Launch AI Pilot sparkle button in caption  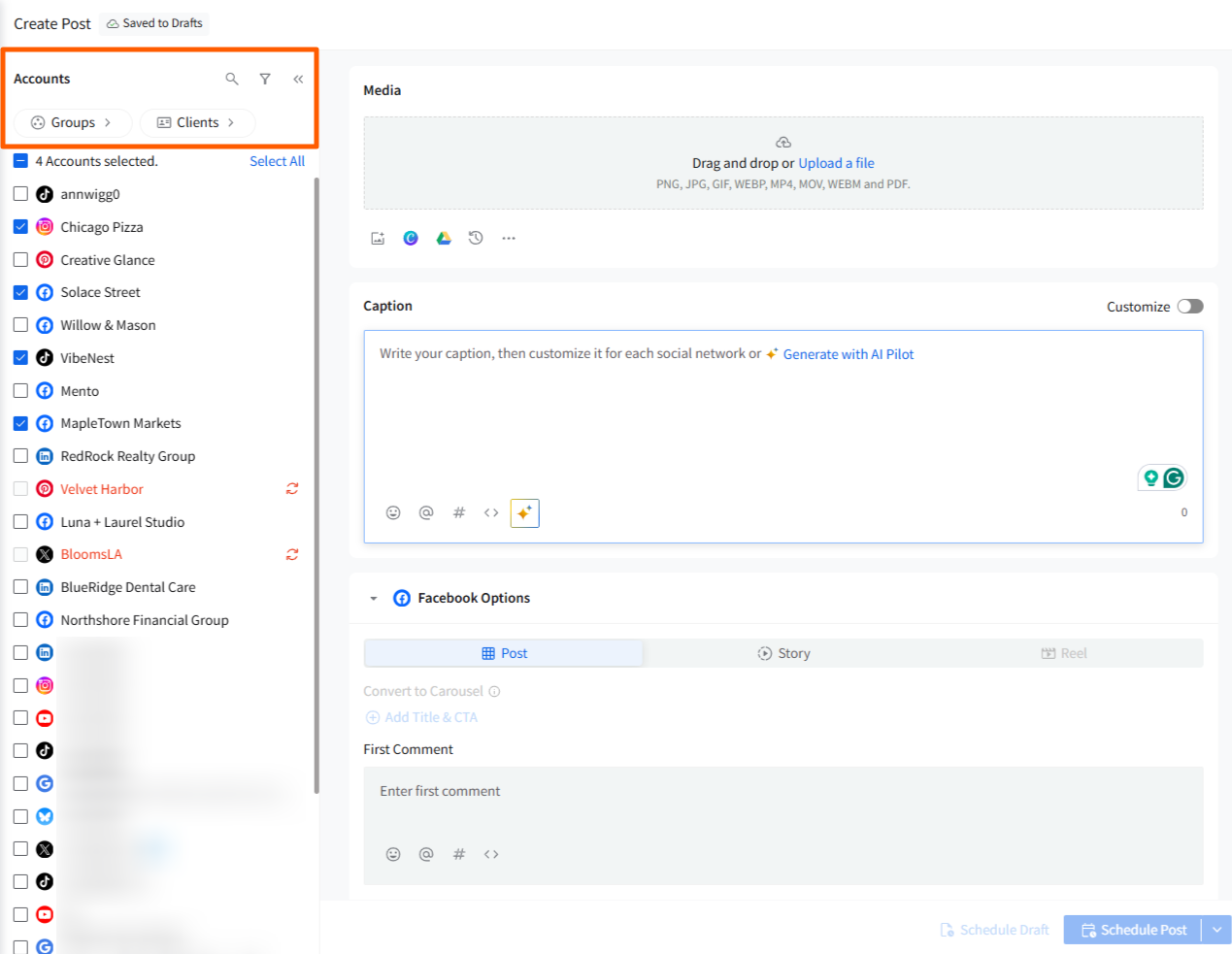(524, 512)
